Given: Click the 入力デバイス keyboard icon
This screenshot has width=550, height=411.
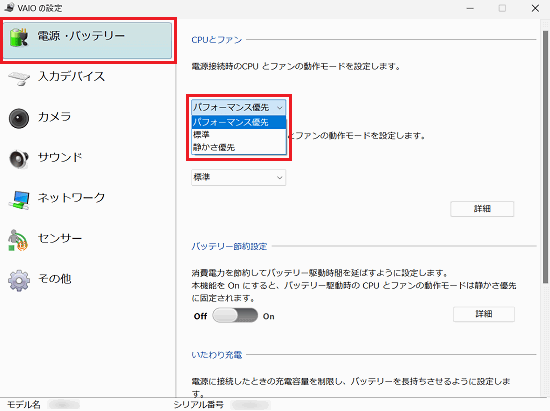Looking at the screenshot, I should click(x=19, y=78).
